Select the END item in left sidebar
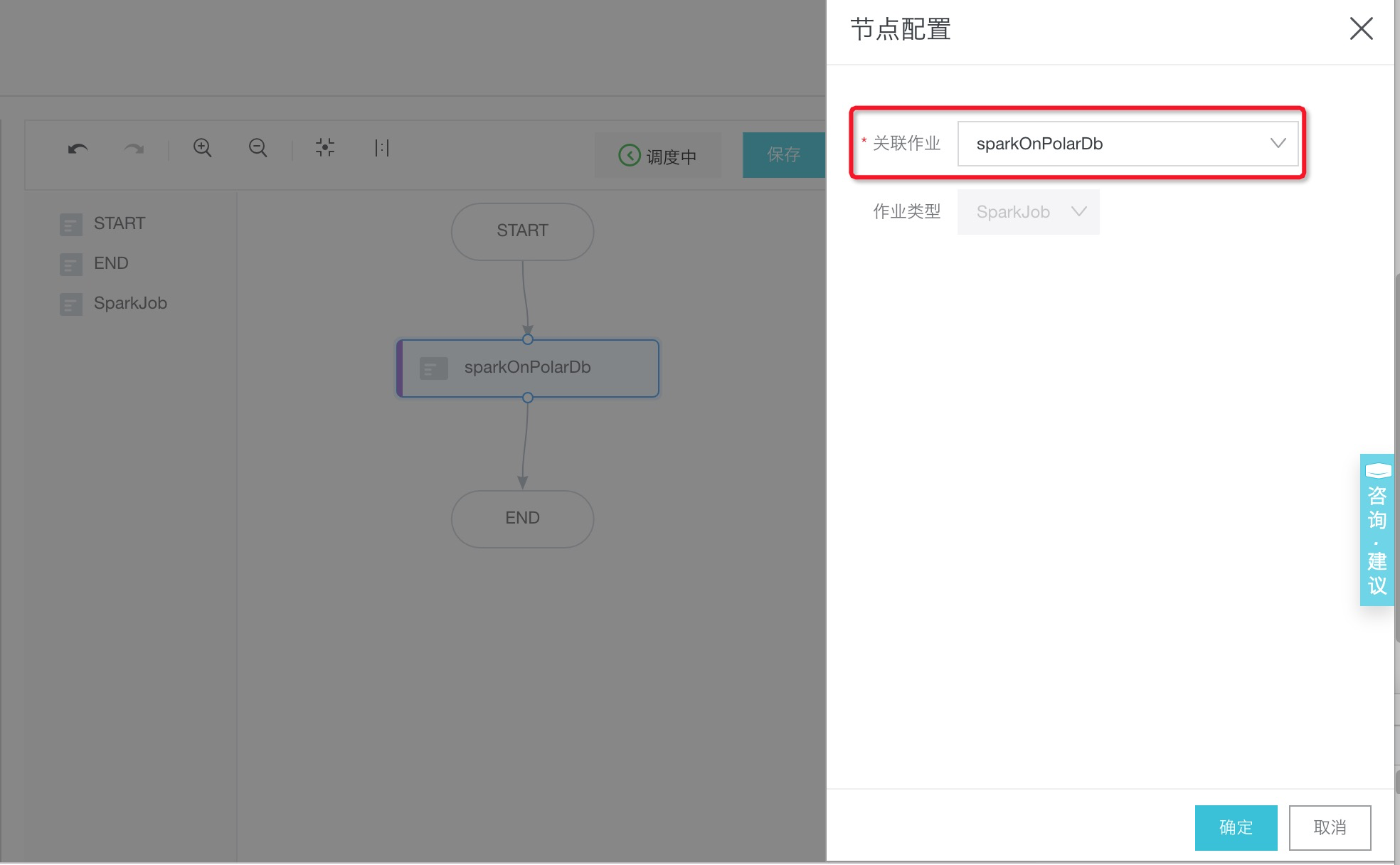This screenshot has height=865, width=1400. pos(110,263)
